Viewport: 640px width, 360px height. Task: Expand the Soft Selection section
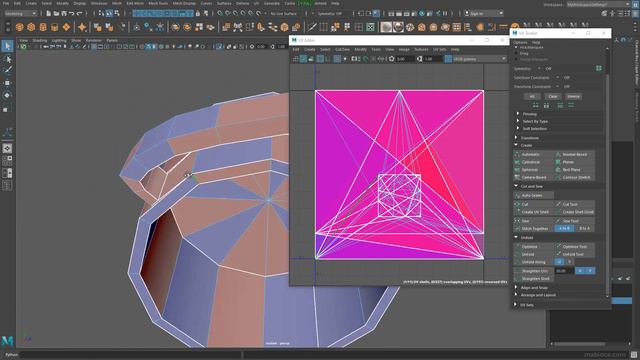534,129
